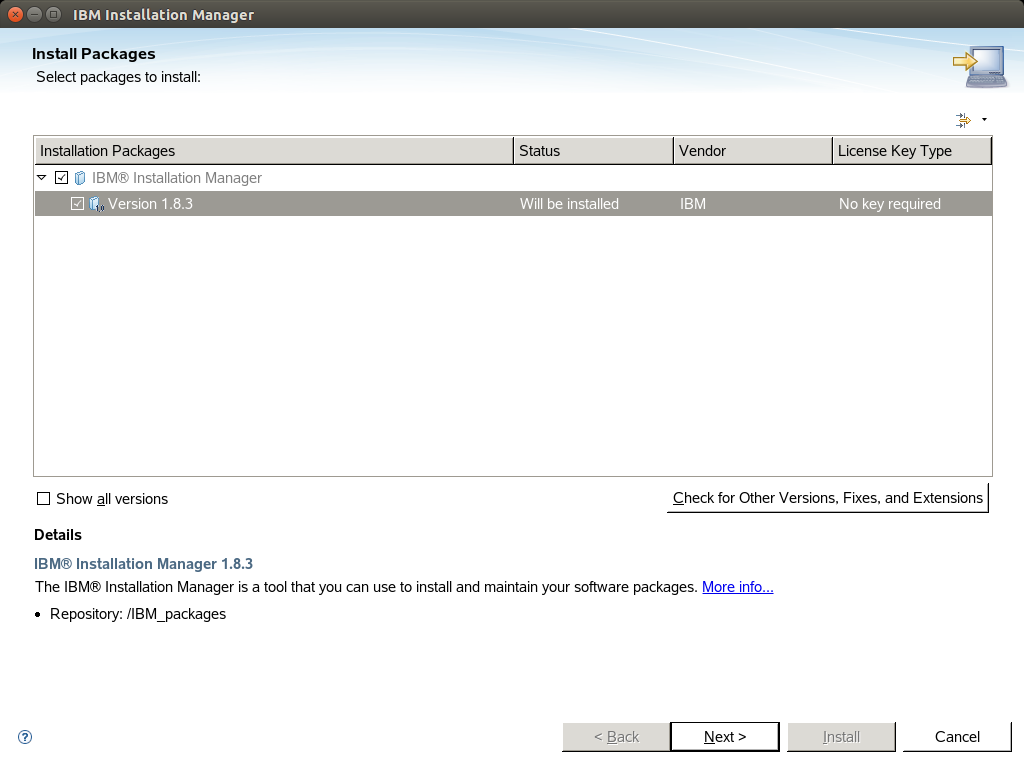This screenshot has height=768, width=1024.
Task: Click the 'IBM® Installation Manager 1.8.3' details heading
Action: coord(143,564)
